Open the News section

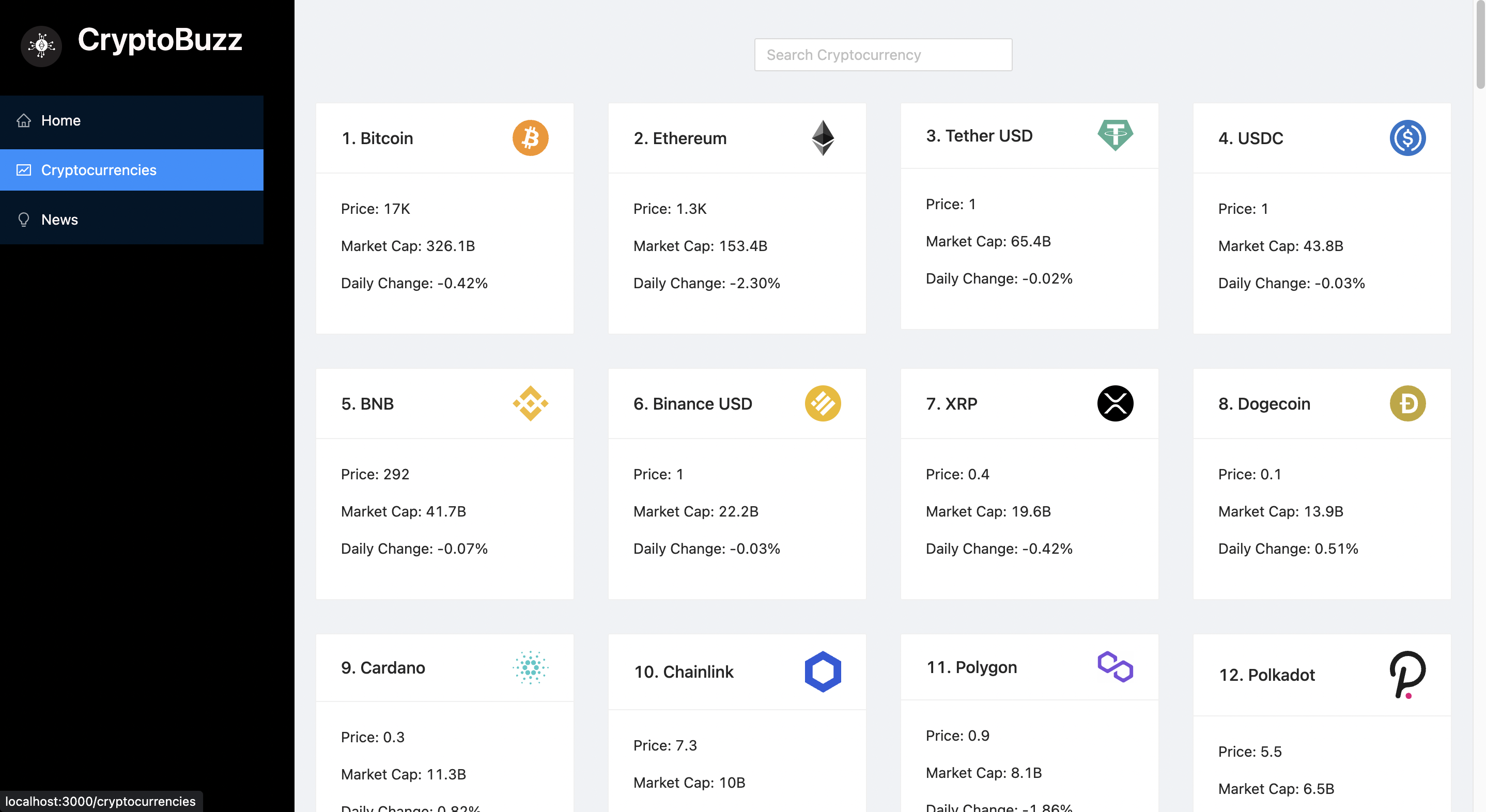59,219
